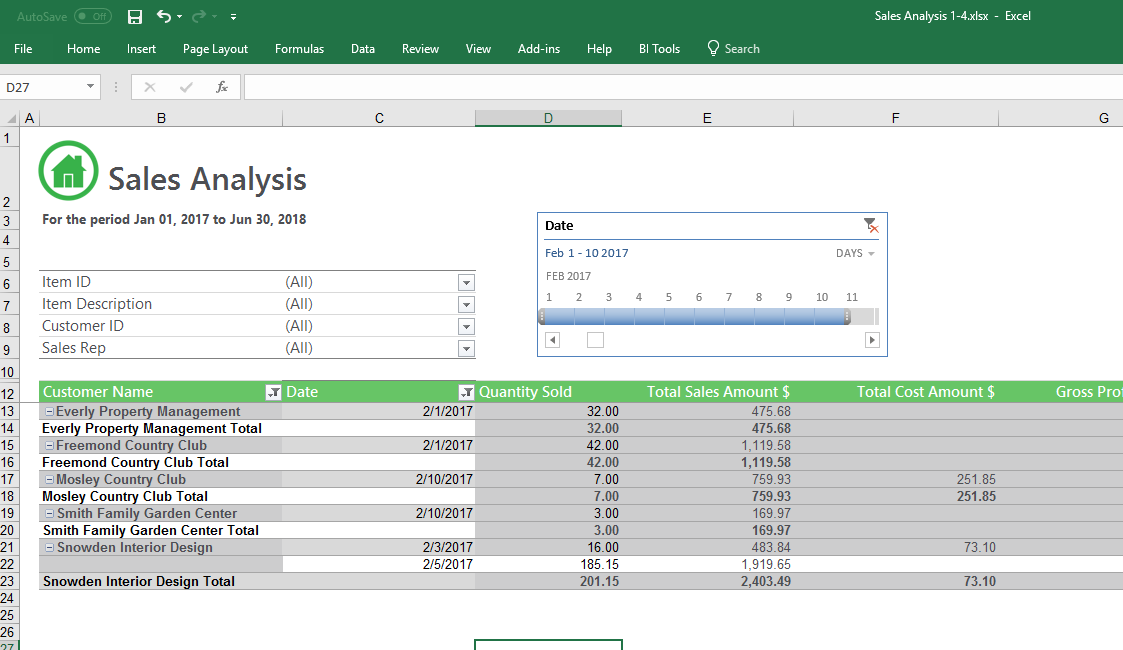The image size is (1123, 650).
Task: Click the green home logo icon
Action: [x=68, y=171]
